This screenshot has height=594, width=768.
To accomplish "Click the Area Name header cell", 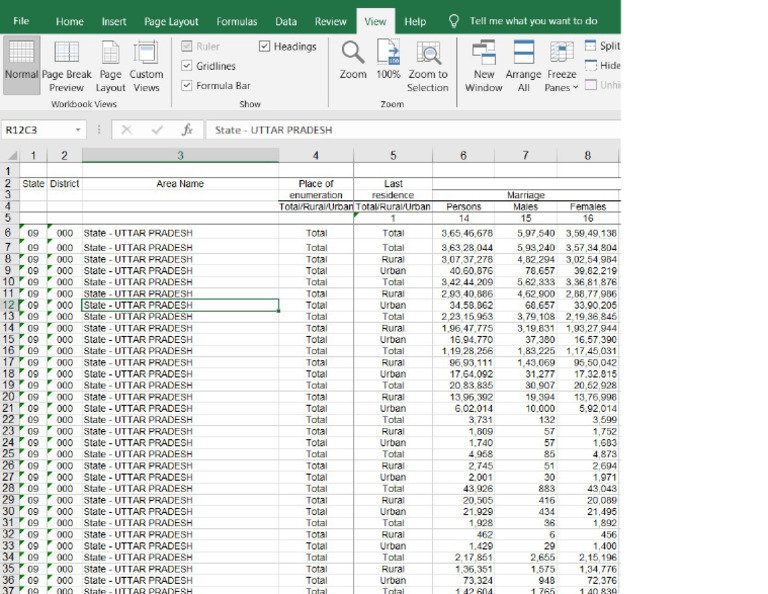I will coord(180,184).
